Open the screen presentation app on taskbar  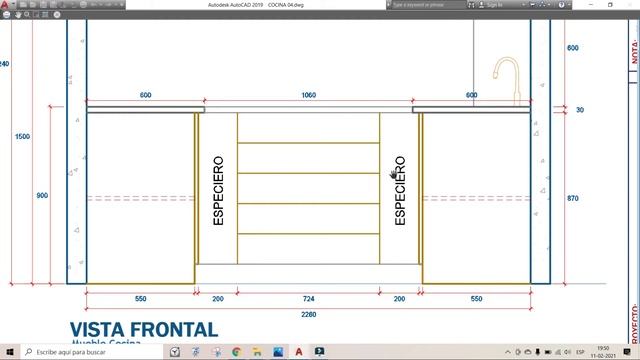click(320, 352)
